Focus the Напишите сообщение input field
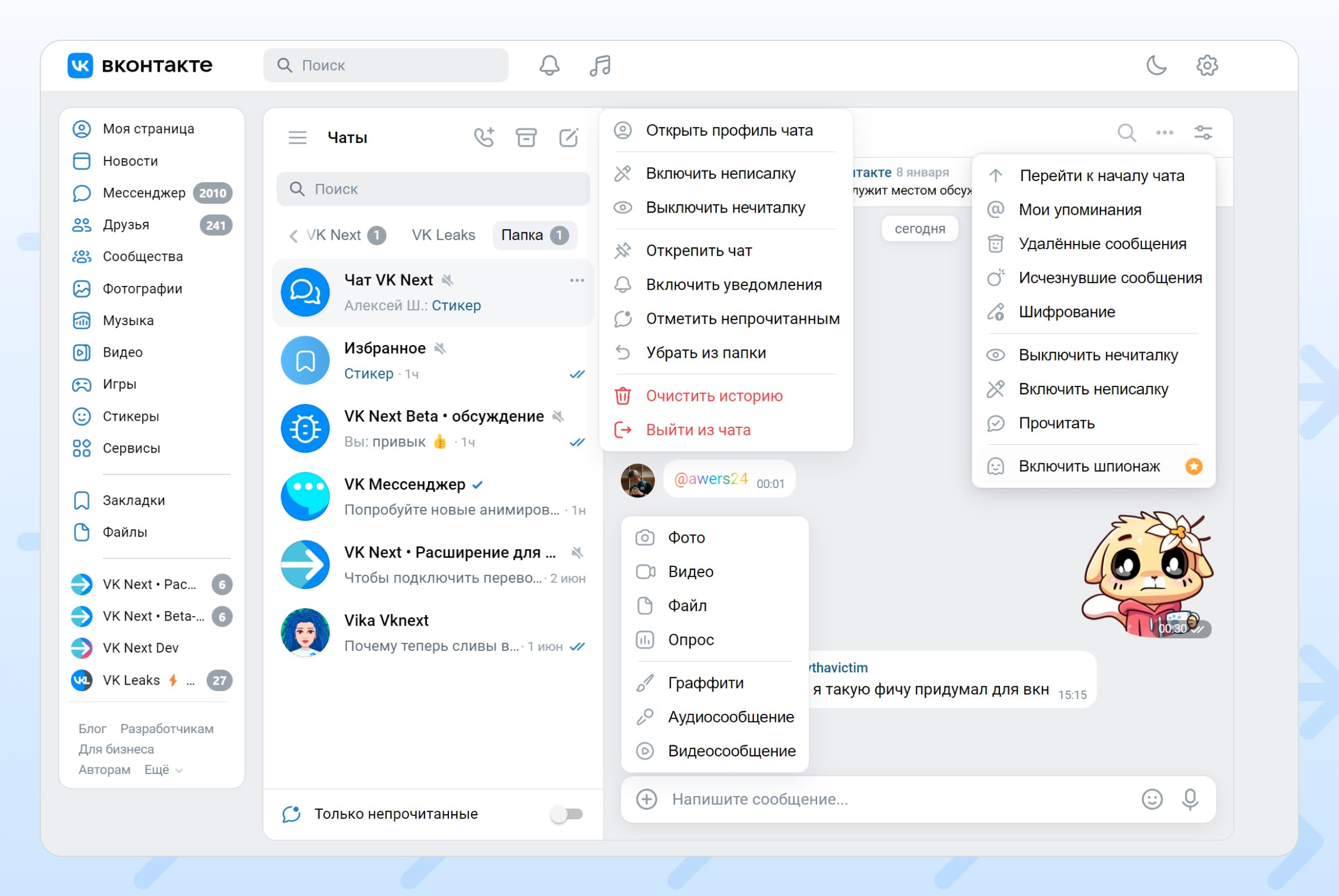1339x896 pixels. coord(900,799)
